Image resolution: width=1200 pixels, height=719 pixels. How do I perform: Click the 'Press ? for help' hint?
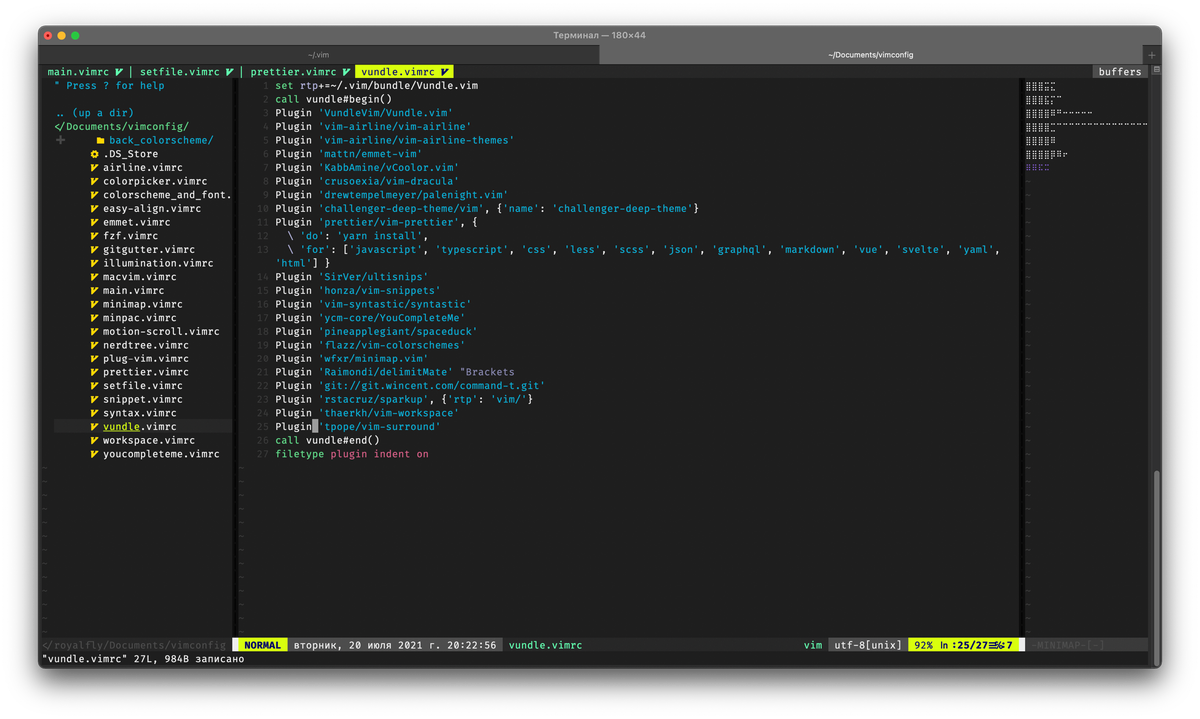click(x=110, y=86)
